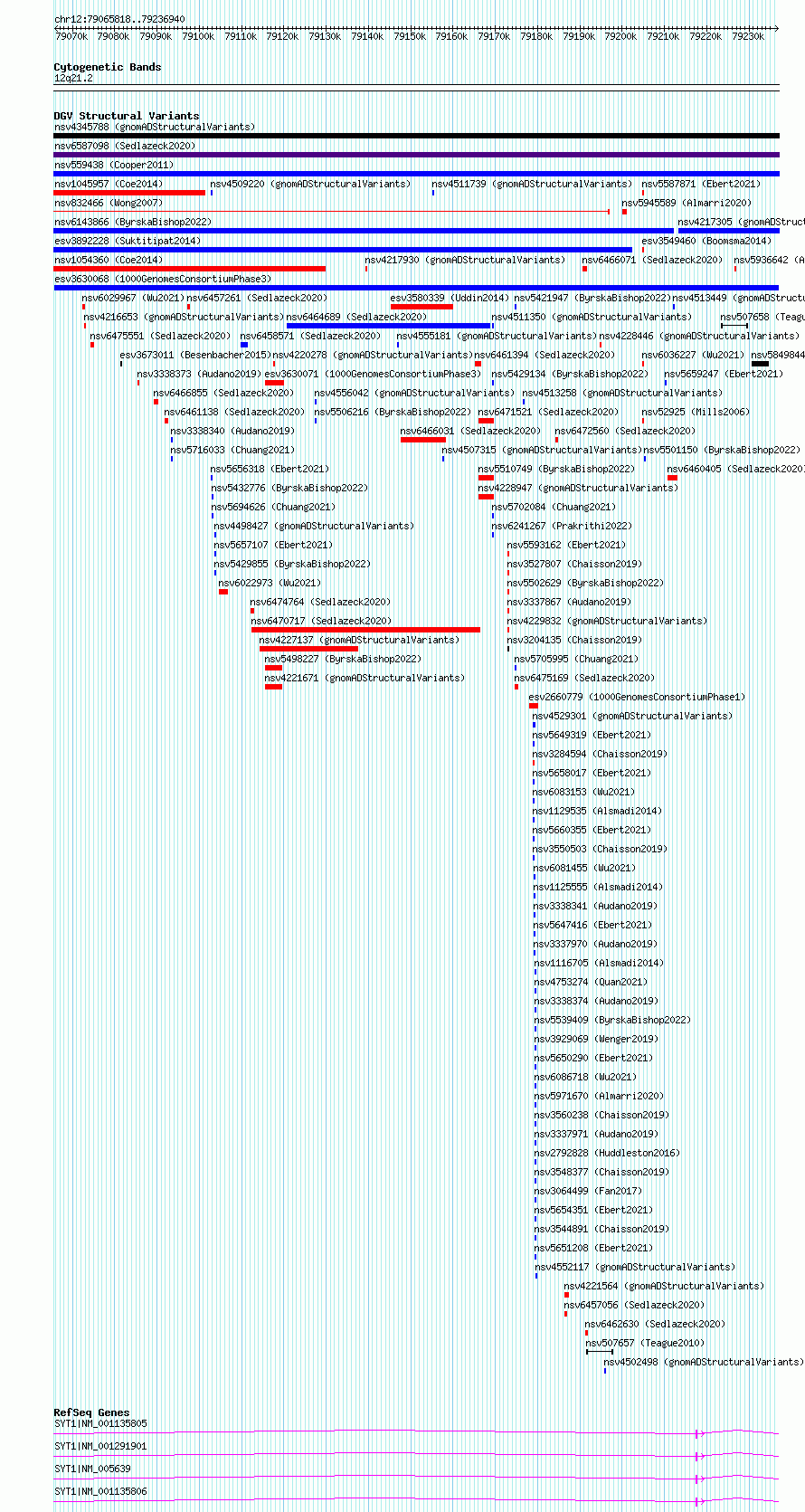
Task: Click nsv4502498 (gnomADStructuralVariants) label
Action: pos(704,1363)
